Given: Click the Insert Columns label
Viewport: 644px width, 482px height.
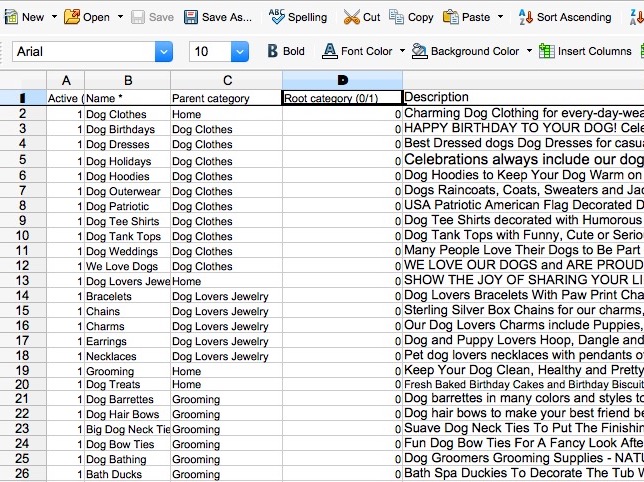Looking at the screenshot, I should 594,51.
